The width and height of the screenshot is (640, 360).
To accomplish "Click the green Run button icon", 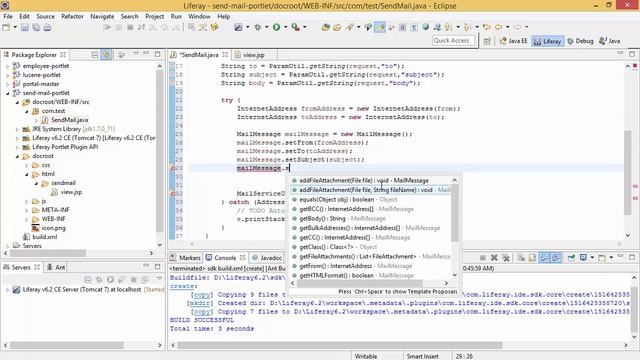I will tap(276, 27).
